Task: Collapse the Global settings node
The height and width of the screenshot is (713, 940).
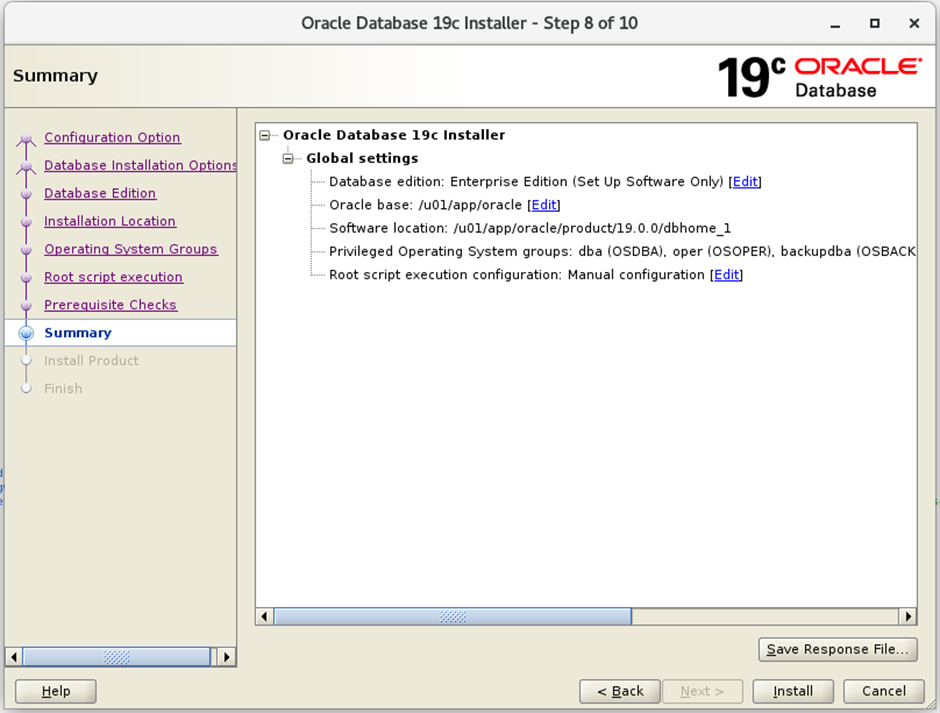Action: (288, 159)
